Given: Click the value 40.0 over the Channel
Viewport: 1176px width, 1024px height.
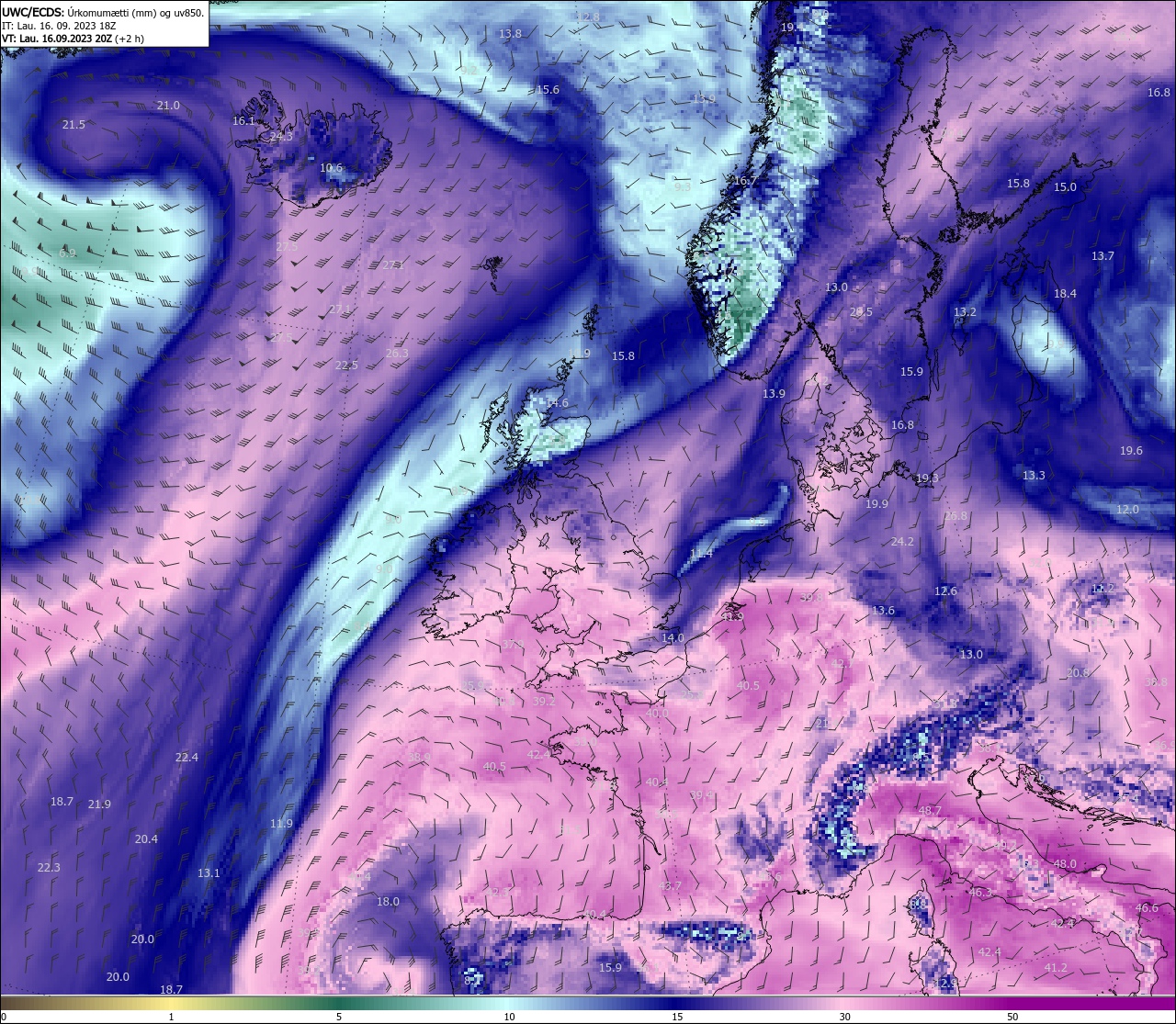Looking at the screenshot, I should tap(657, 714).
